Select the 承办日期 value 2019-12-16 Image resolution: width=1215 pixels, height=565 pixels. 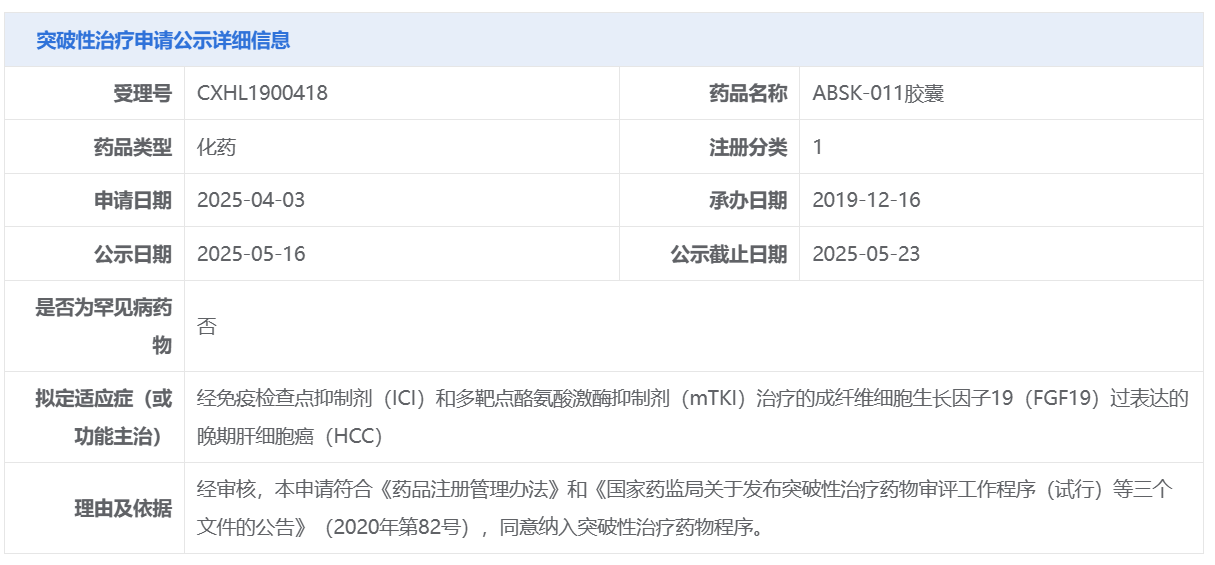click(x=866, y=200)
